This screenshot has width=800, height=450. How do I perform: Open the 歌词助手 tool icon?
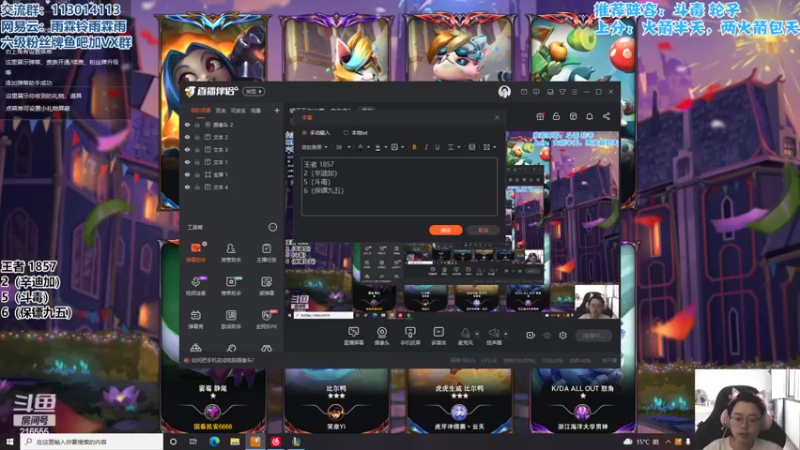point(231,319)
